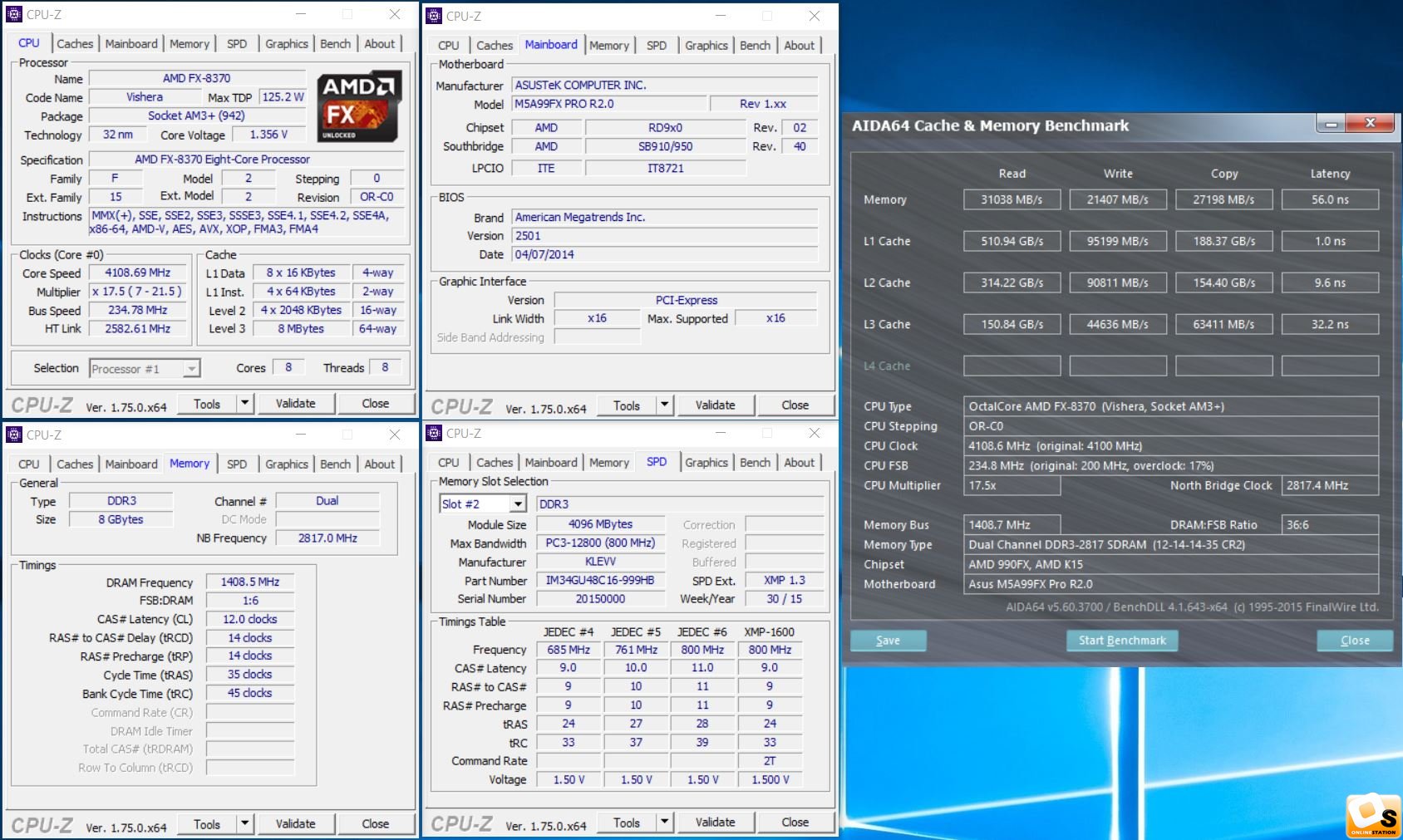This screenshot has width=1403, height=840.
Task: Click the NB Frequency 2817.0 MHz value
Action: (327, 538)
